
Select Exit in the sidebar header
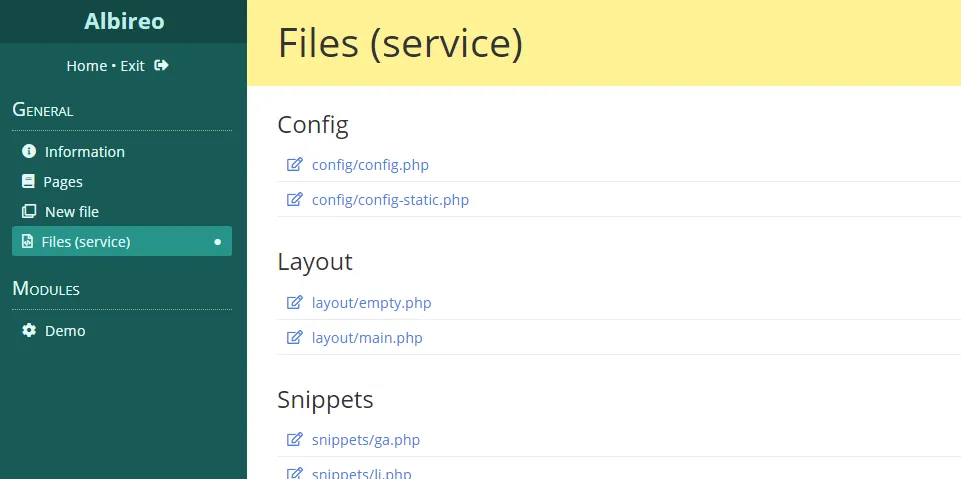(x=132, y=66)
